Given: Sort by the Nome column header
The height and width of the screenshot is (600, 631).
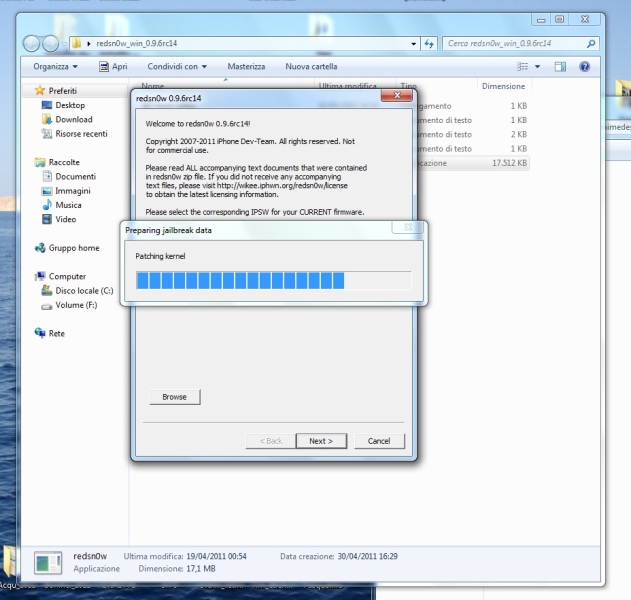Looking at the screenshot, I should 153,86.
